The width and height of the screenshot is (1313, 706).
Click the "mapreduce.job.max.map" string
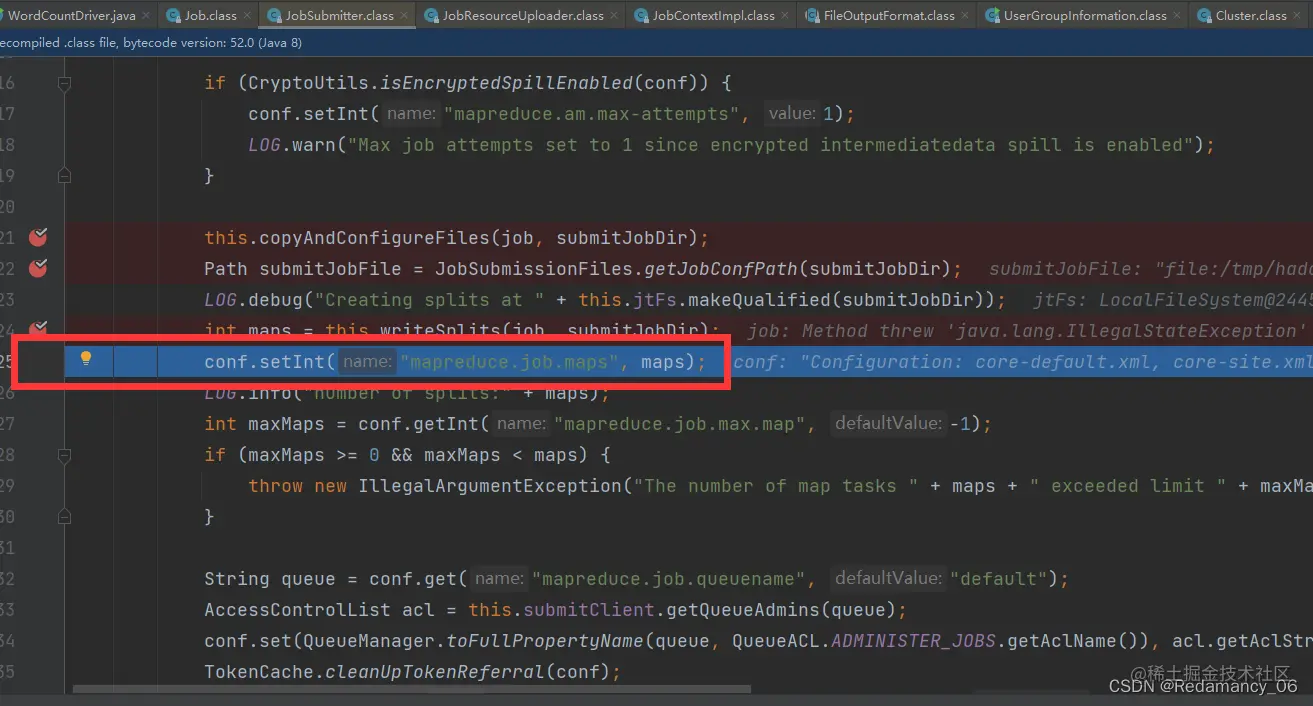click(680, 424)
